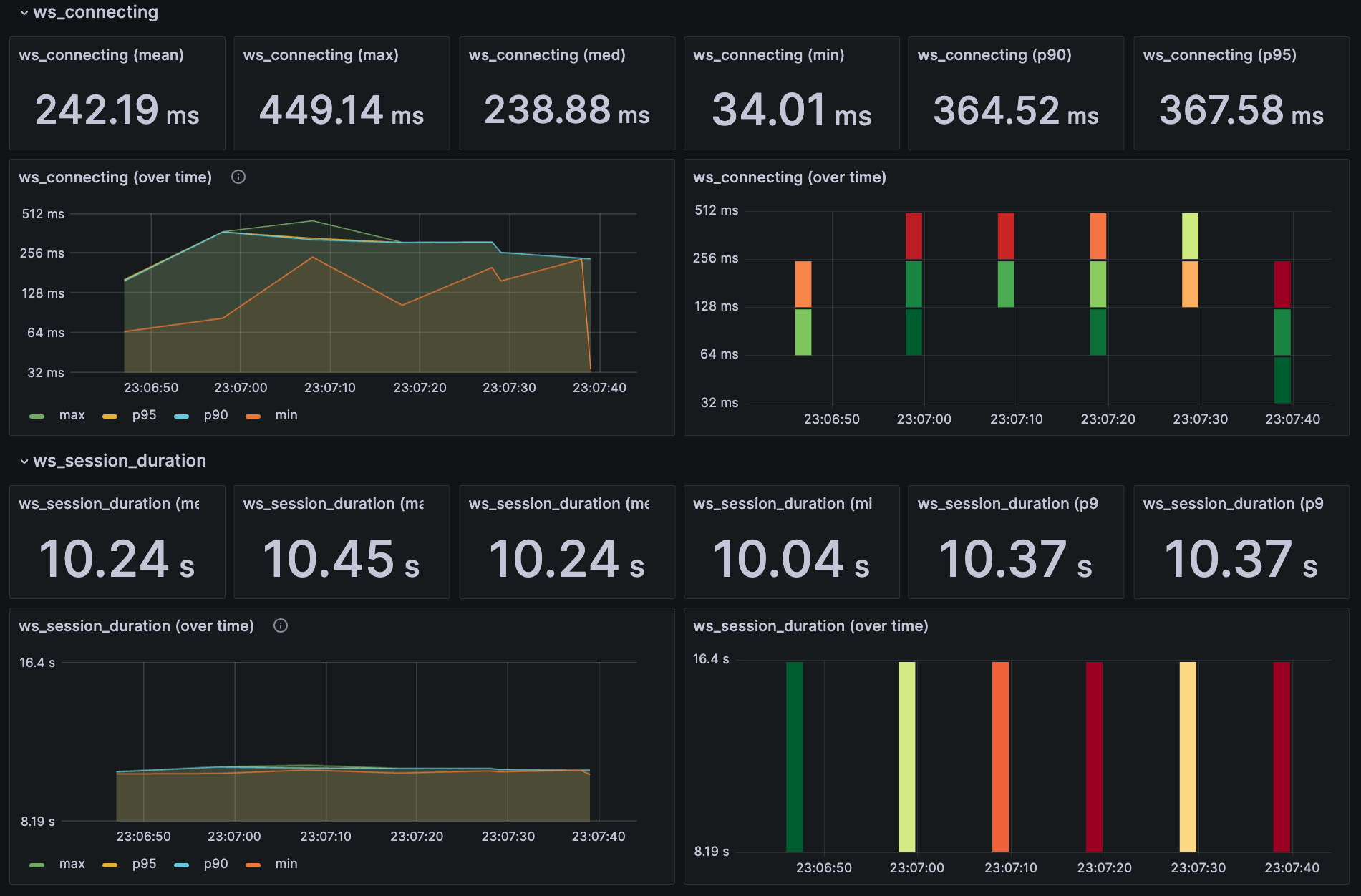Collapse the ws_connecting row with its chevron

coord(24,13)
